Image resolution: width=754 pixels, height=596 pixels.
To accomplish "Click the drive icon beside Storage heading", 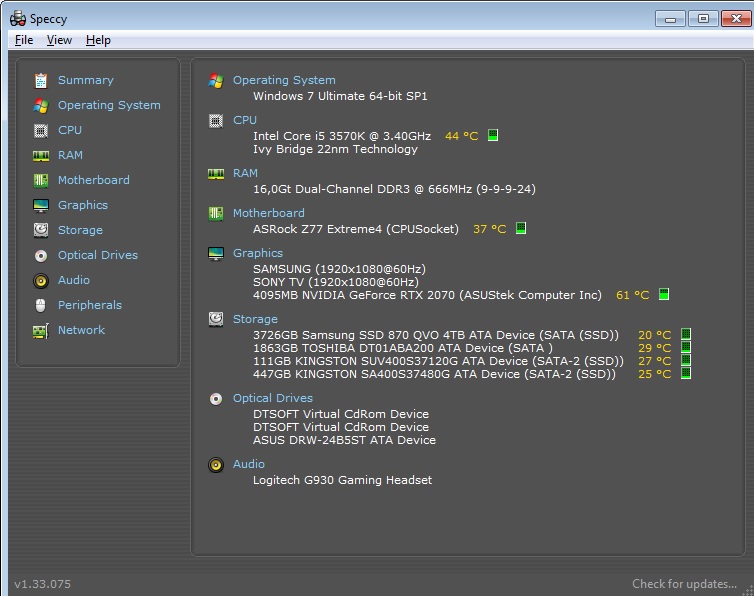I will click(216, 319).
